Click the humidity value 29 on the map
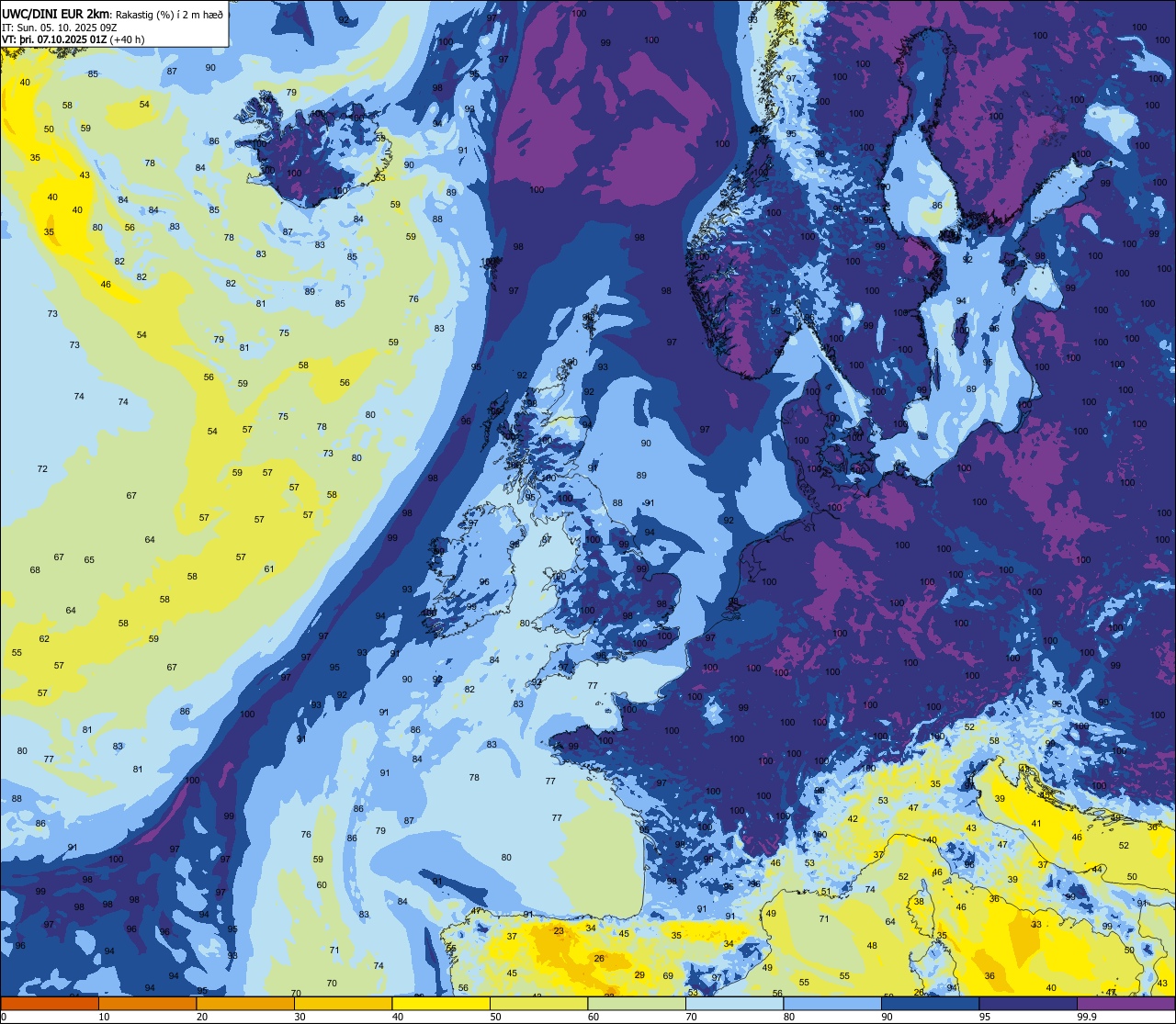The width and height of the screenshot is (1176, 1024). point(639,975)
